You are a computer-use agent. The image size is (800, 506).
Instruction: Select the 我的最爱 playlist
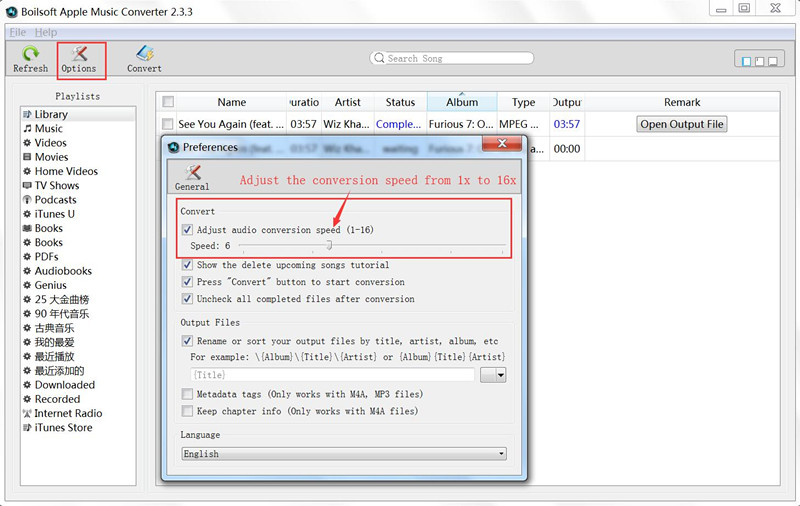pyautogui.click(x=54, y=342)
